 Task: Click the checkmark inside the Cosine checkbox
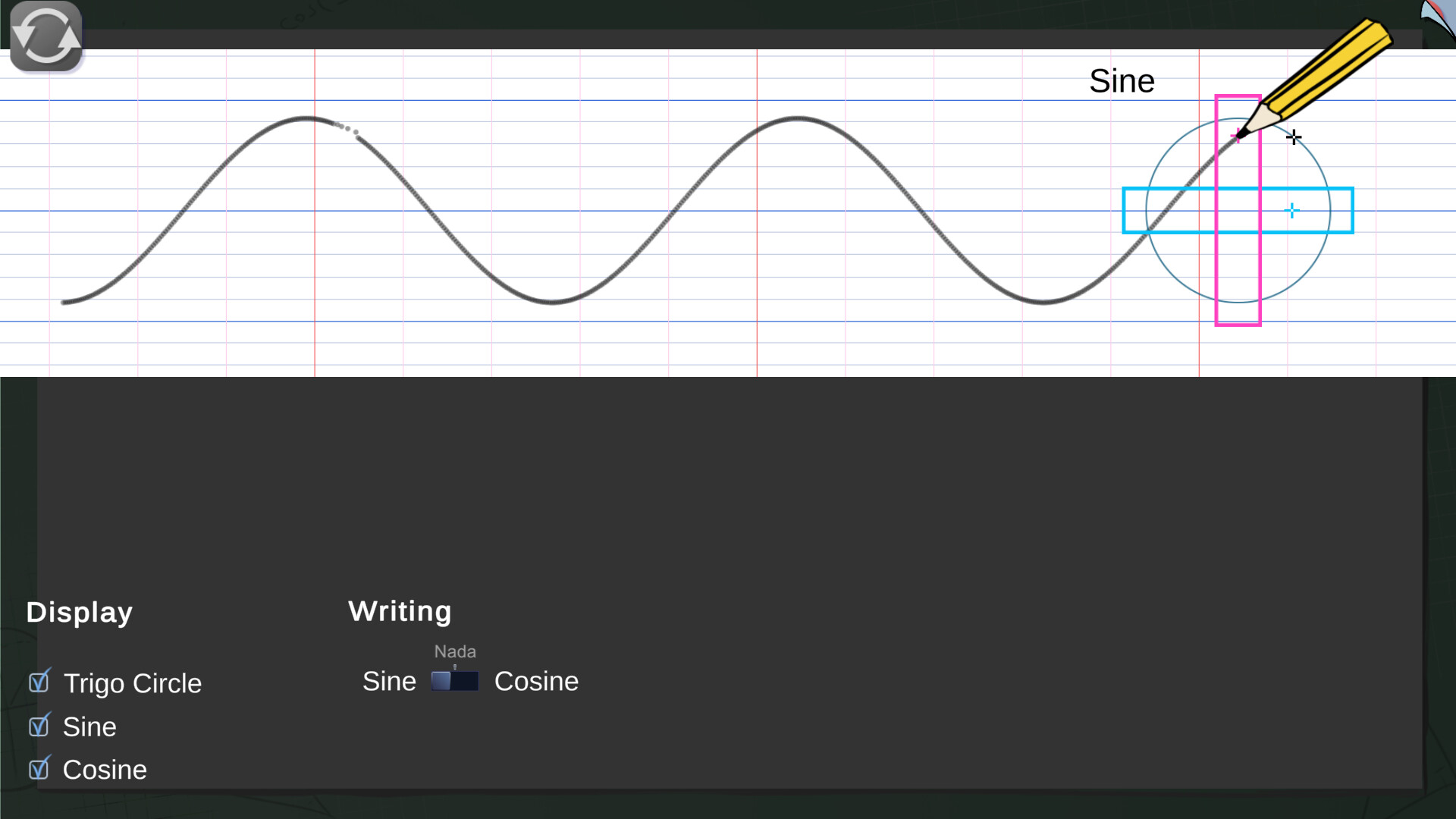click(41, 768)
